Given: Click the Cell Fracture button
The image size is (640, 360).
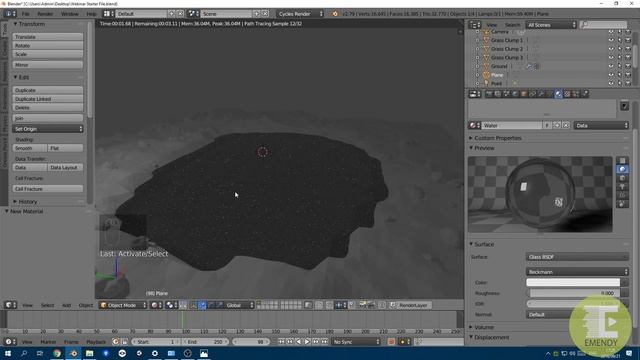Looking at the screenshot, I should point(48,189).
